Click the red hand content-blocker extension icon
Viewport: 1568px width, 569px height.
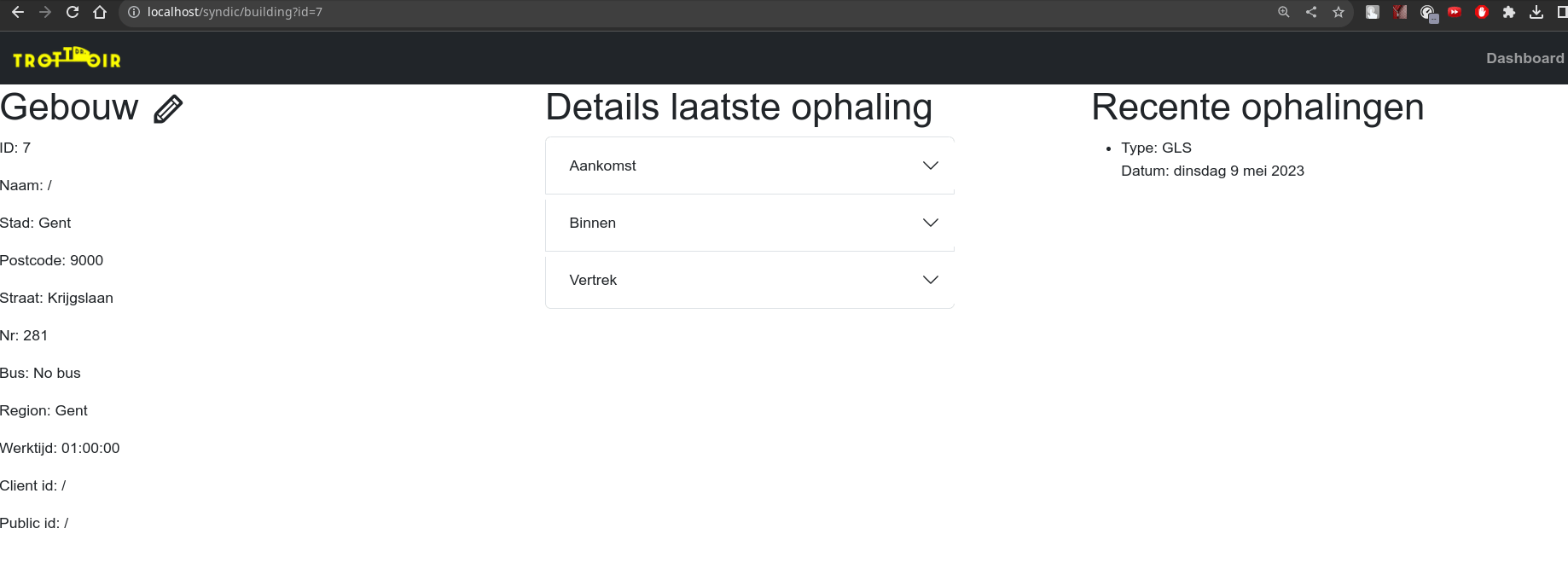click(x=1482, y=12)
